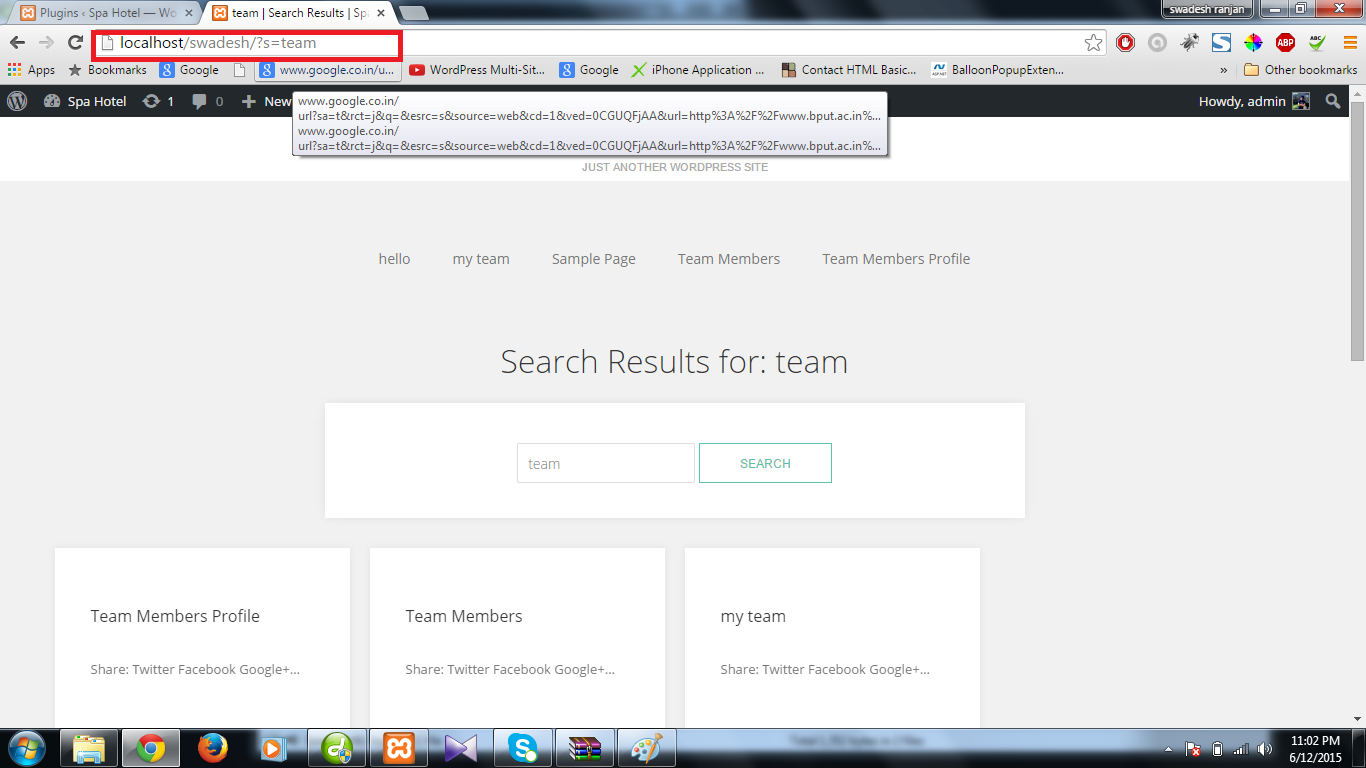Open the volume control in system tray
The image size is (1366, 768).
point(1265,749)
